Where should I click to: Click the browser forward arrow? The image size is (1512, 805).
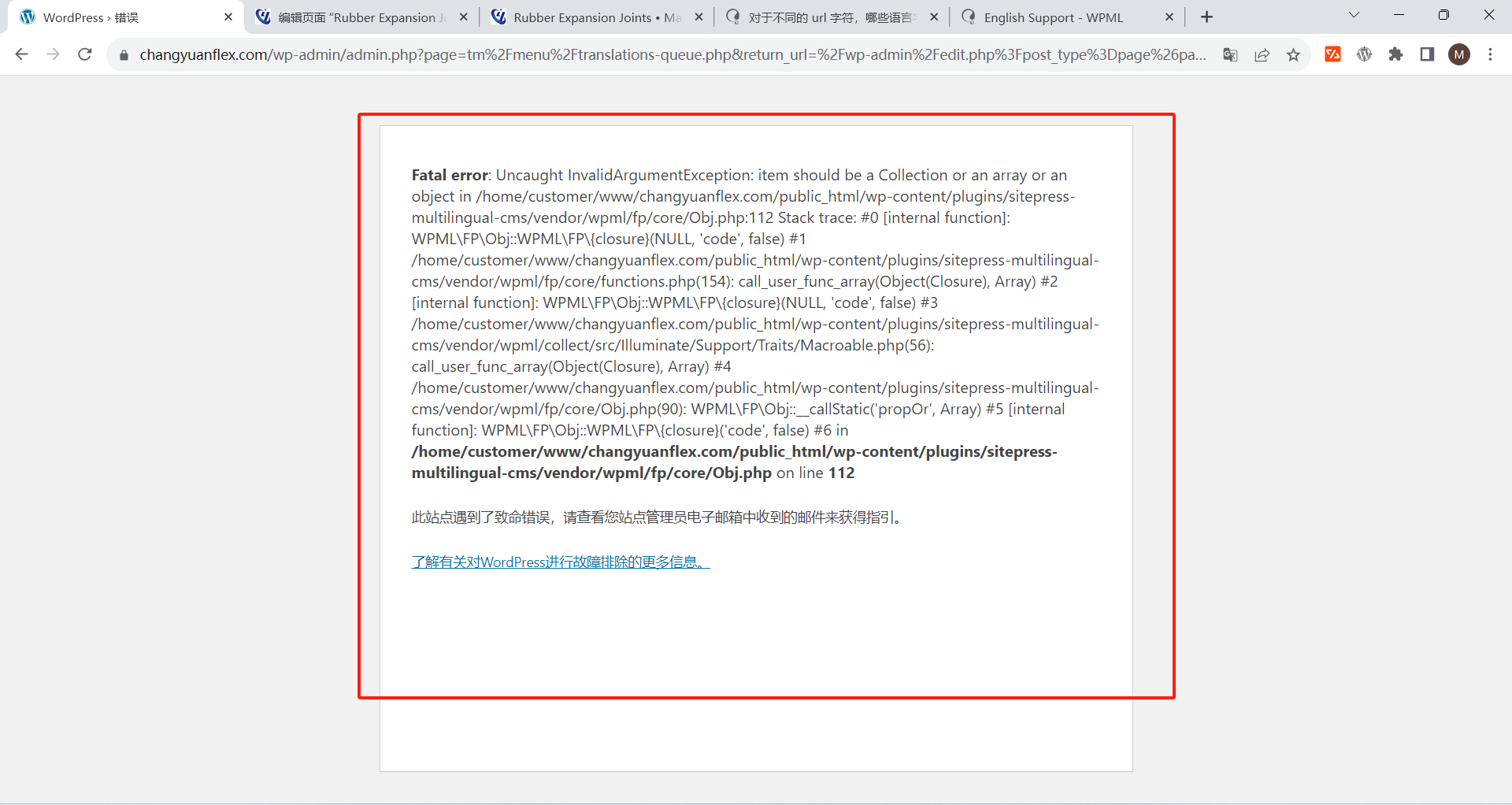tap(53, 54)
